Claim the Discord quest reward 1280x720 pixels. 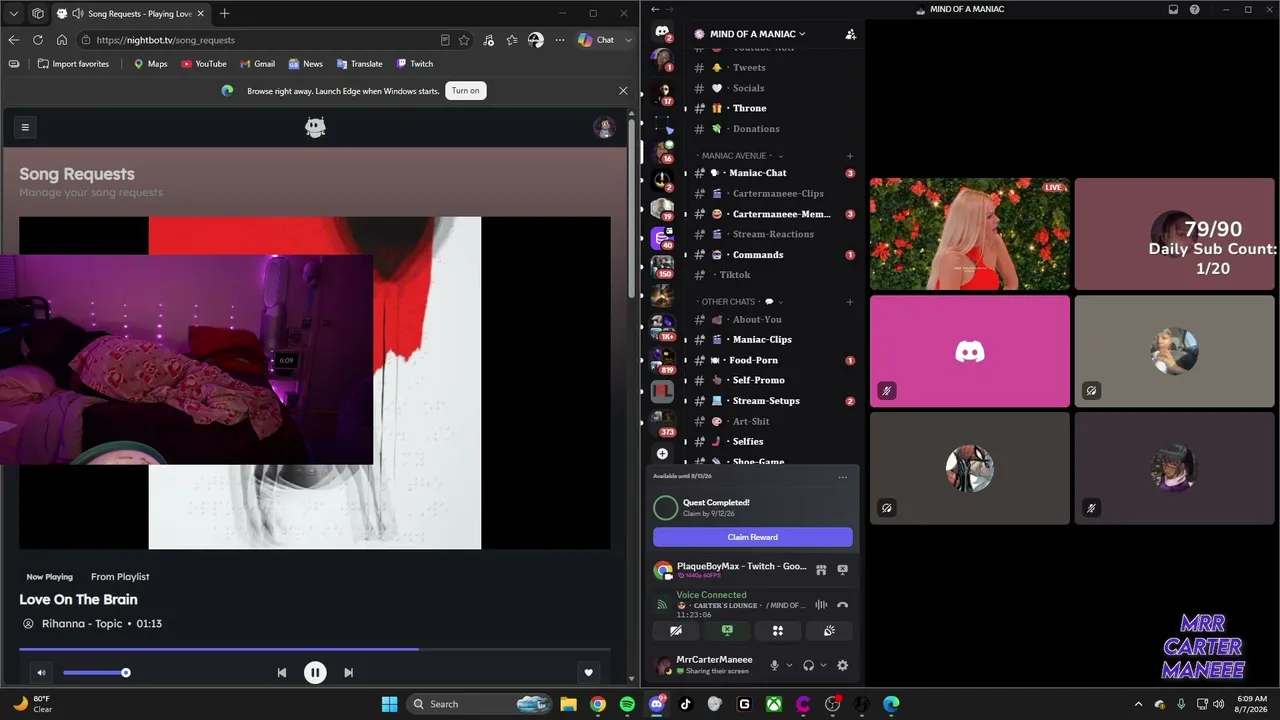pyautogui.click(x=753, y=537)
